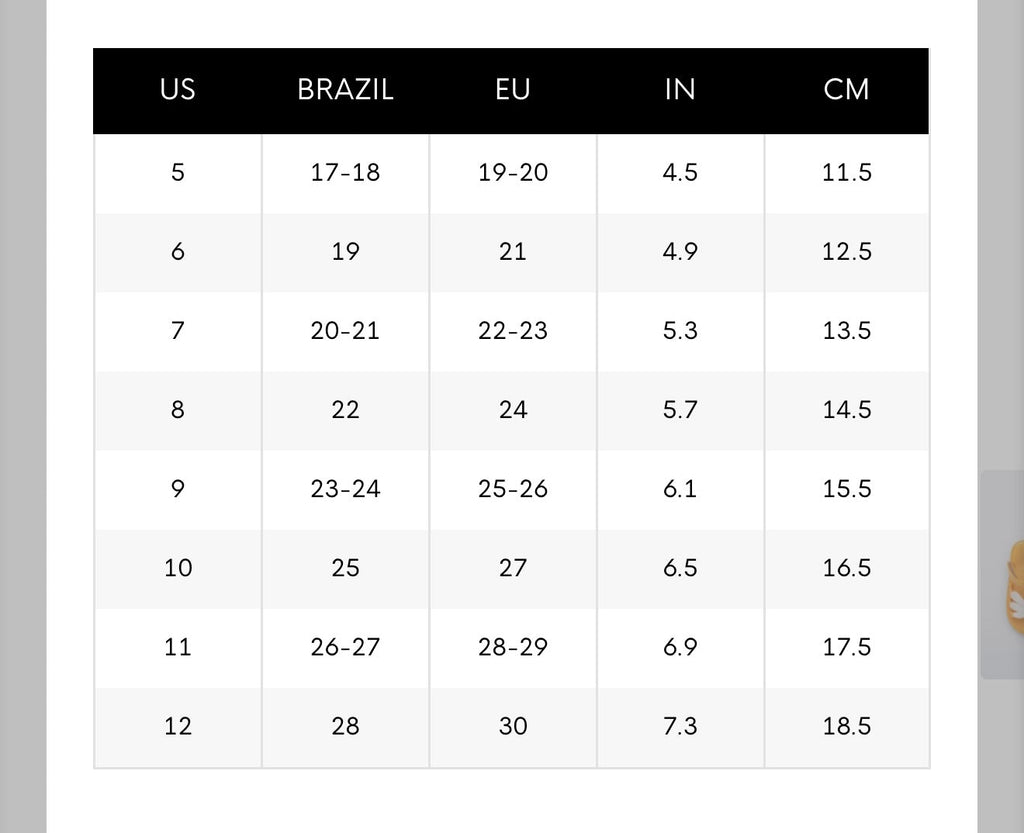Select US size 12 cell
This screenshot has height=833, width=1024.
(178, 727)
